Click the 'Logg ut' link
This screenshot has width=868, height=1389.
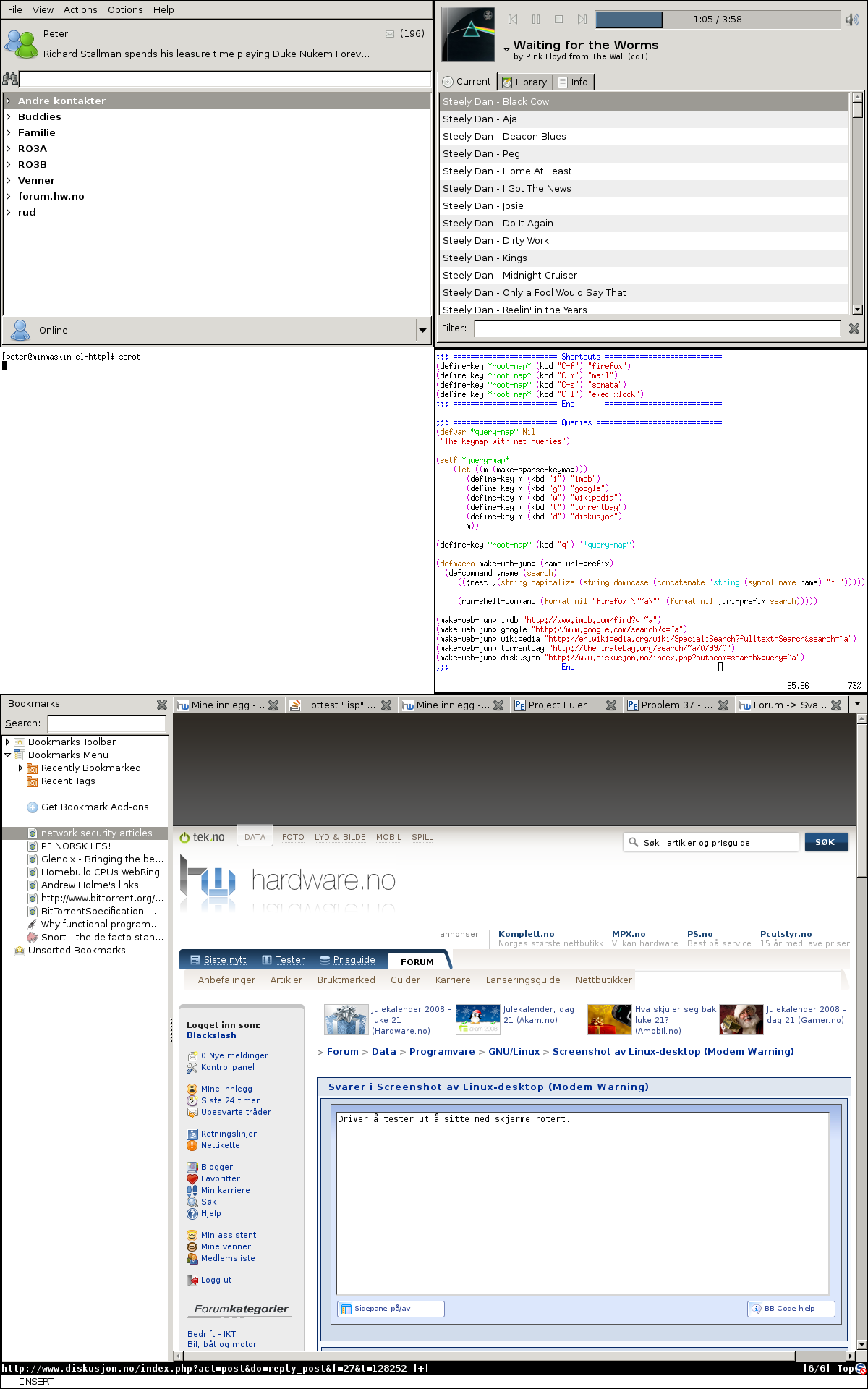pos(216,1280)
